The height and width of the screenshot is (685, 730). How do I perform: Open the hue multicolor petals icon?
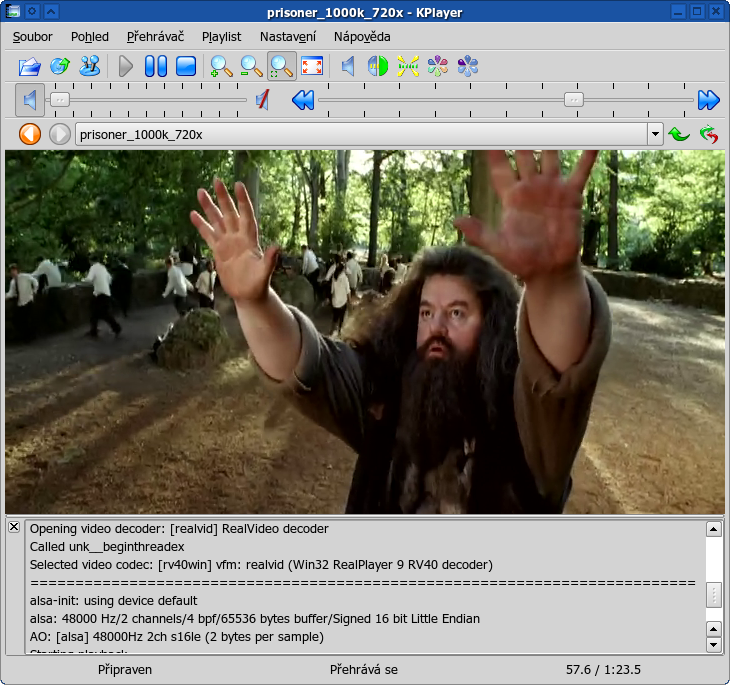pyautogui.click(x=438, y=66)
